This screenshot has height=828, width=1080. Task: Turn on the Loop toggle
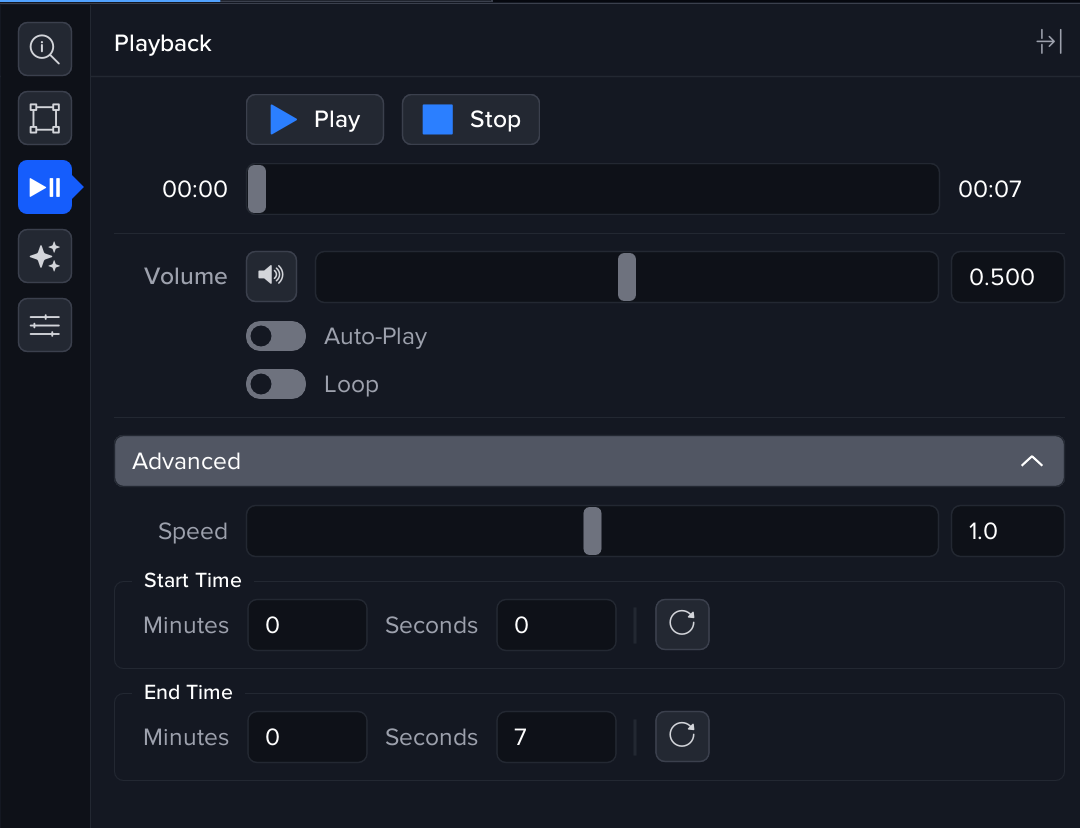(x=276, y=384)
